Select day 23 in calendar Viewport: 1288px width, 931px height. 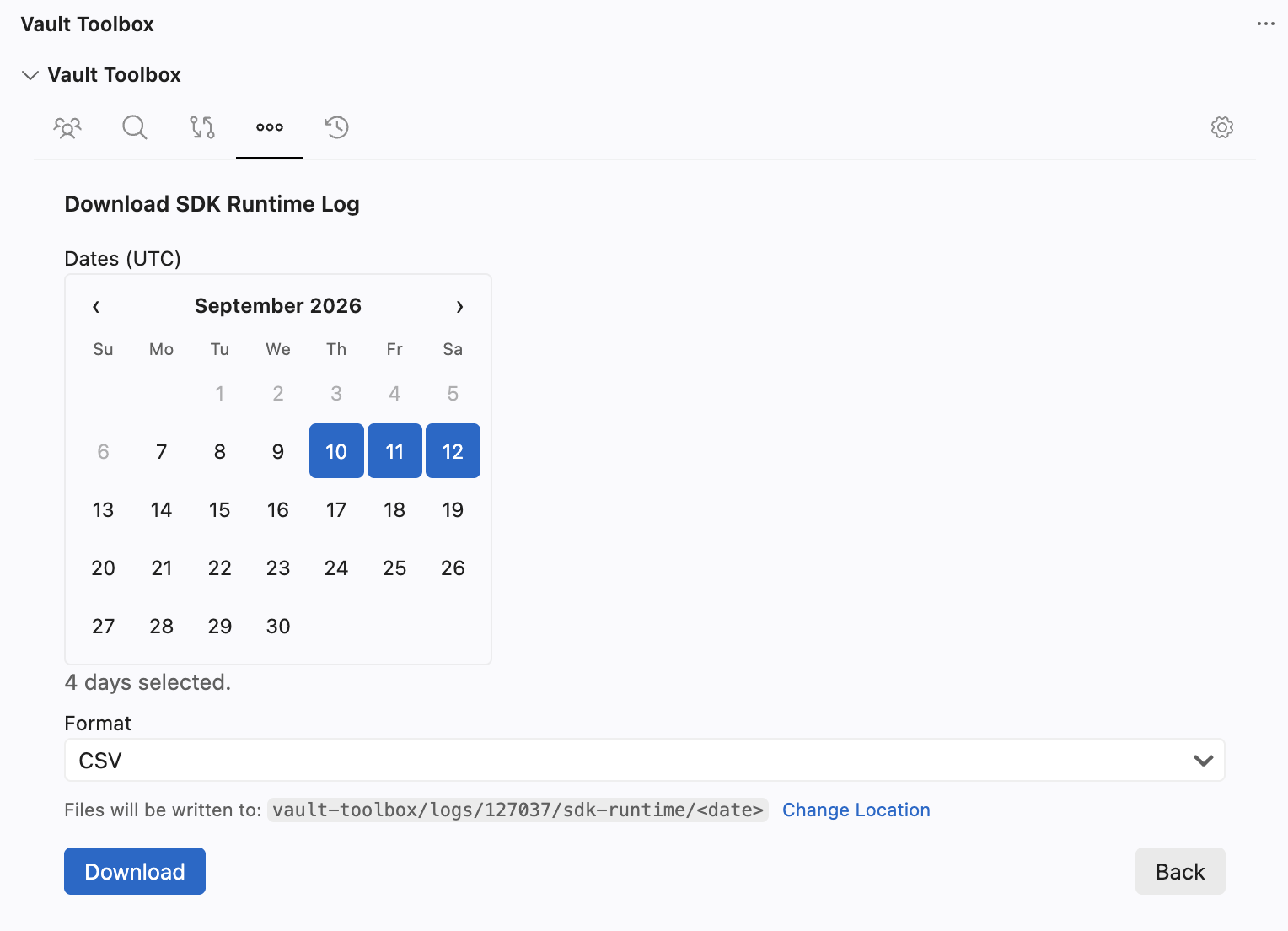click(278, 568)
